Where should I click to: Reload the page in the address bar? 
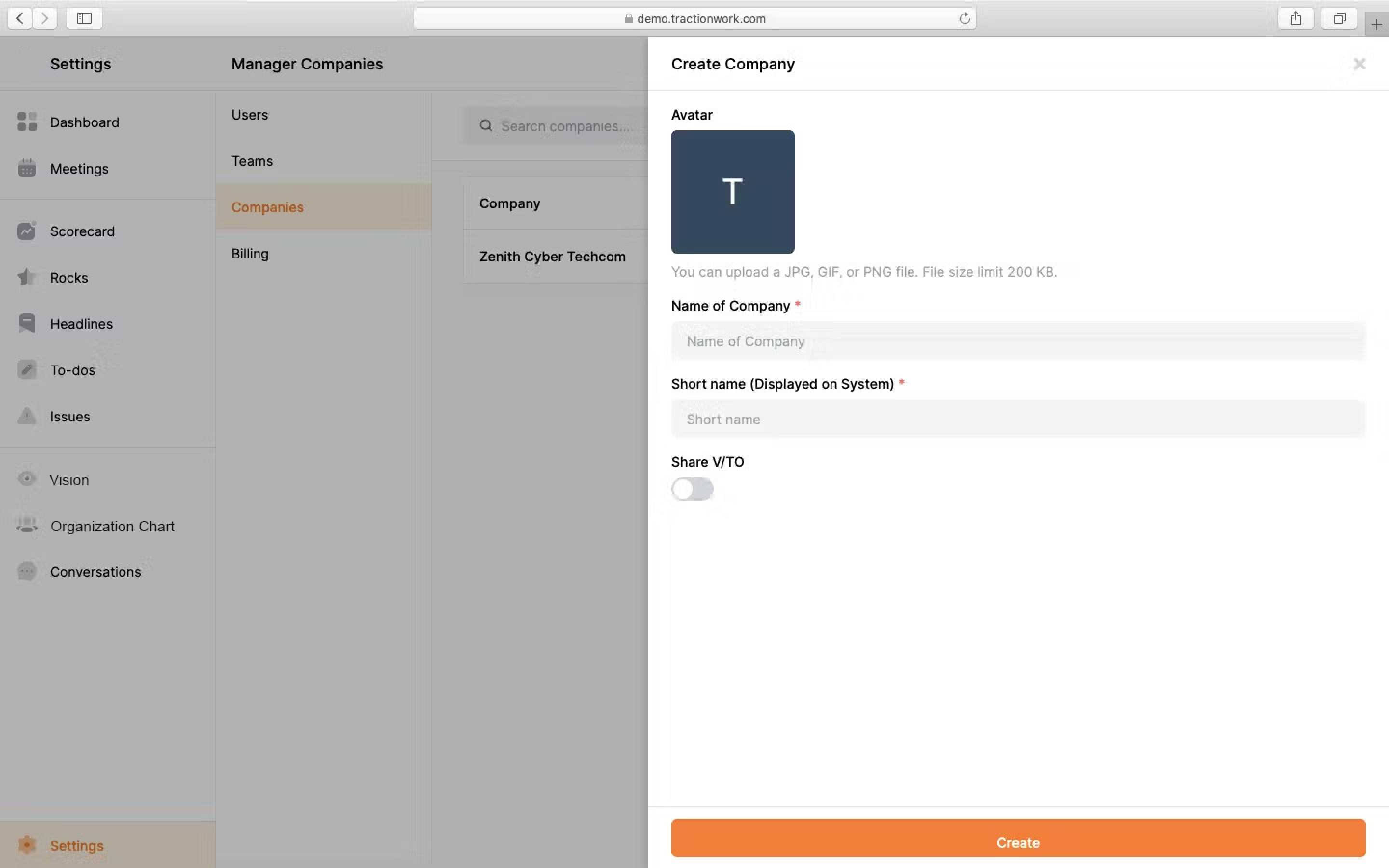(x=964, y=18)
